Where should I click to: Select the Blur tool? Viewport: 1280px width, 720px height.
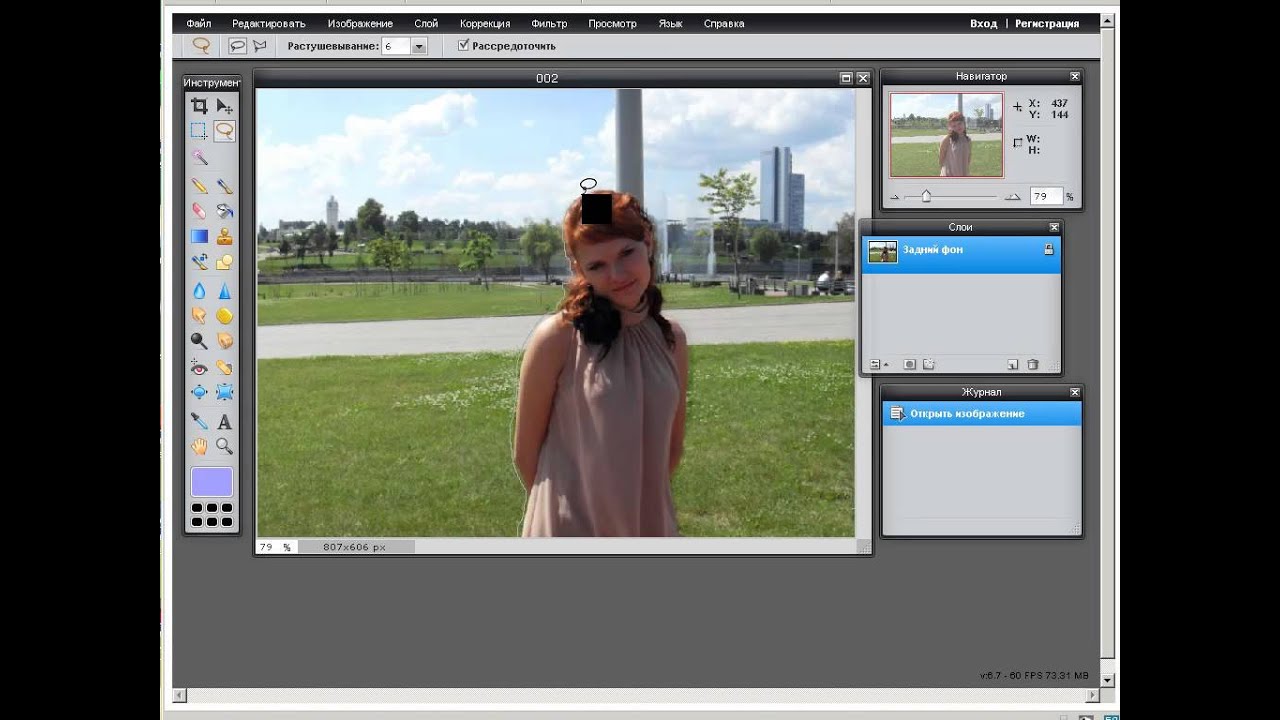[x=199, y=291]
